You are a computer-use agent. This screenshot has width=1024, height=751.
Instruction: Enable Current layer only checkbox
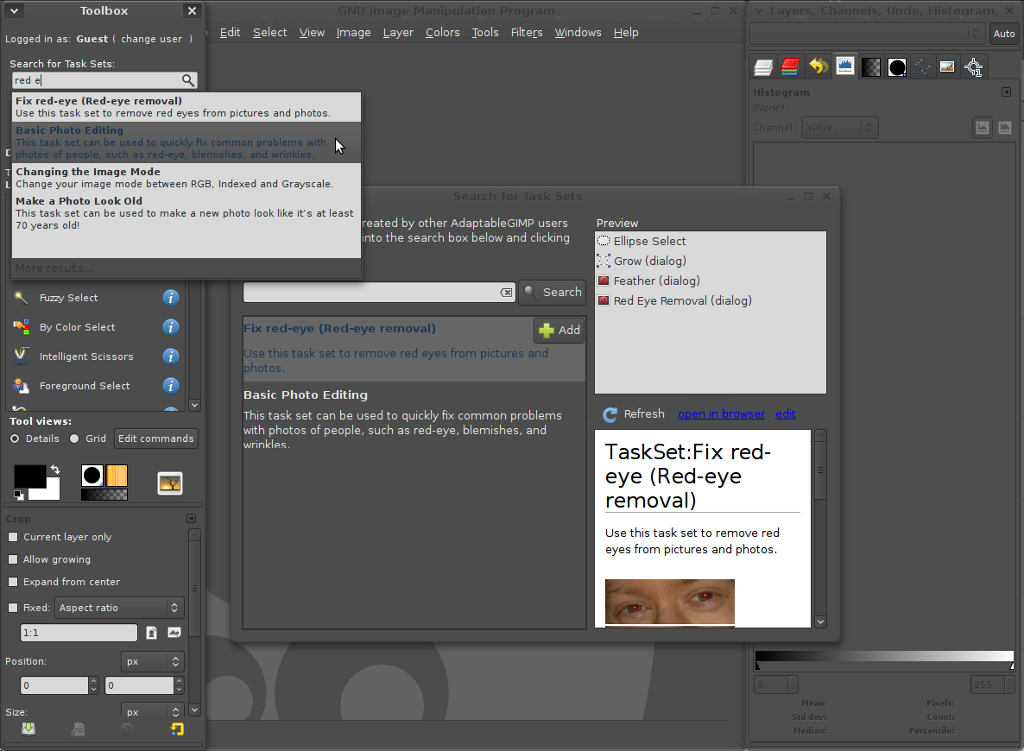pos(12,537)
